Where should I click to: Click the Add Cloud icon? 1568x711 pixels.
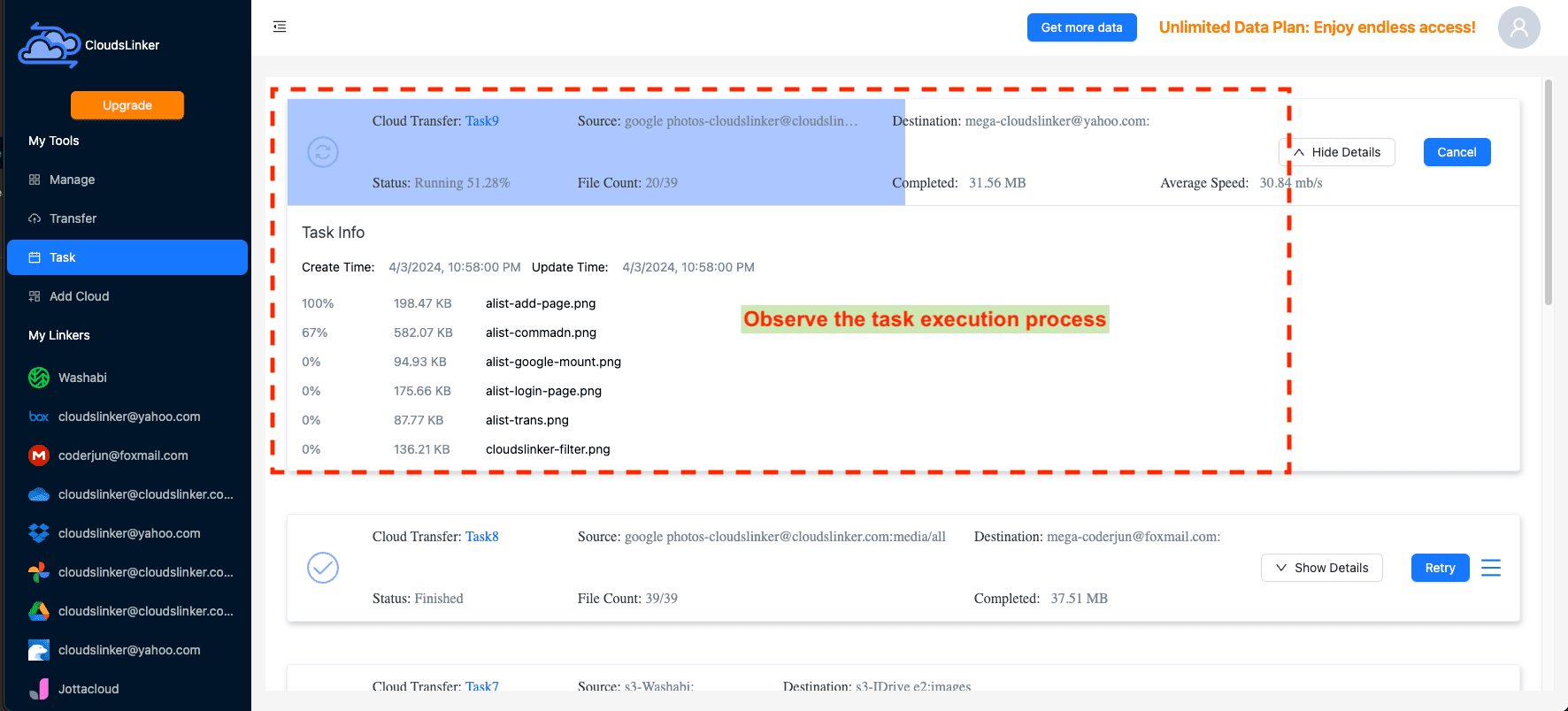tap(35, 296)
